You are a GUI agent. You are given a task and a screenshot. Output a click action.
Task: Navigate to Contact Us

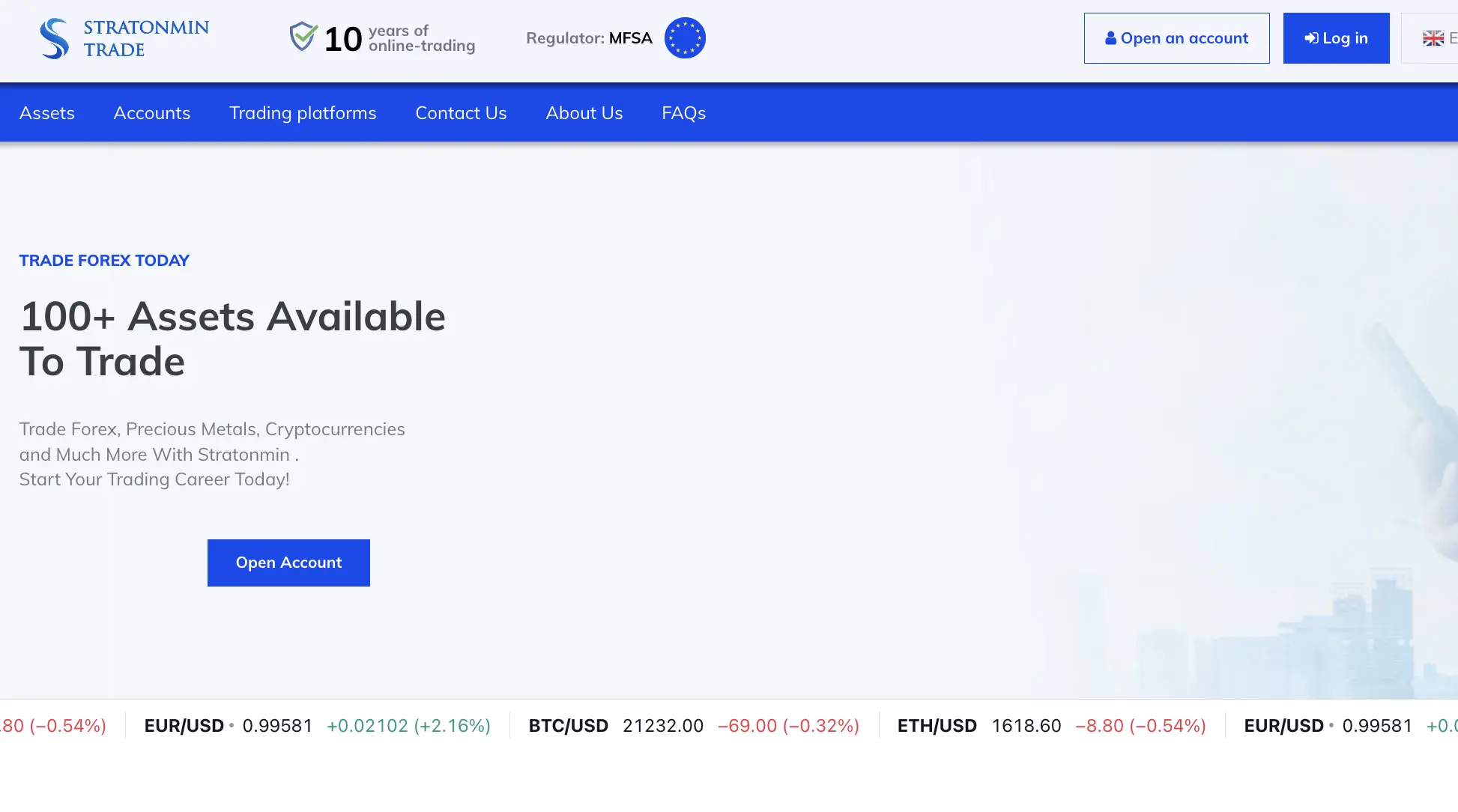(x=461, y=113)
